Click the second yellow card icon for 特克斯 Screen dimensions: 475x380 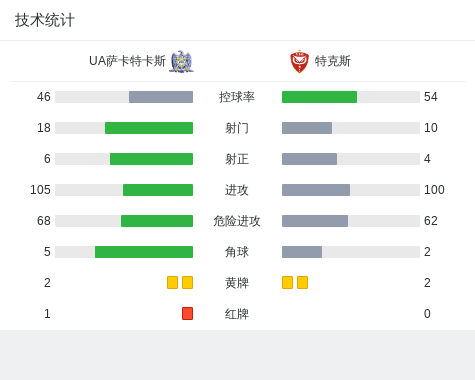point(302,283)
